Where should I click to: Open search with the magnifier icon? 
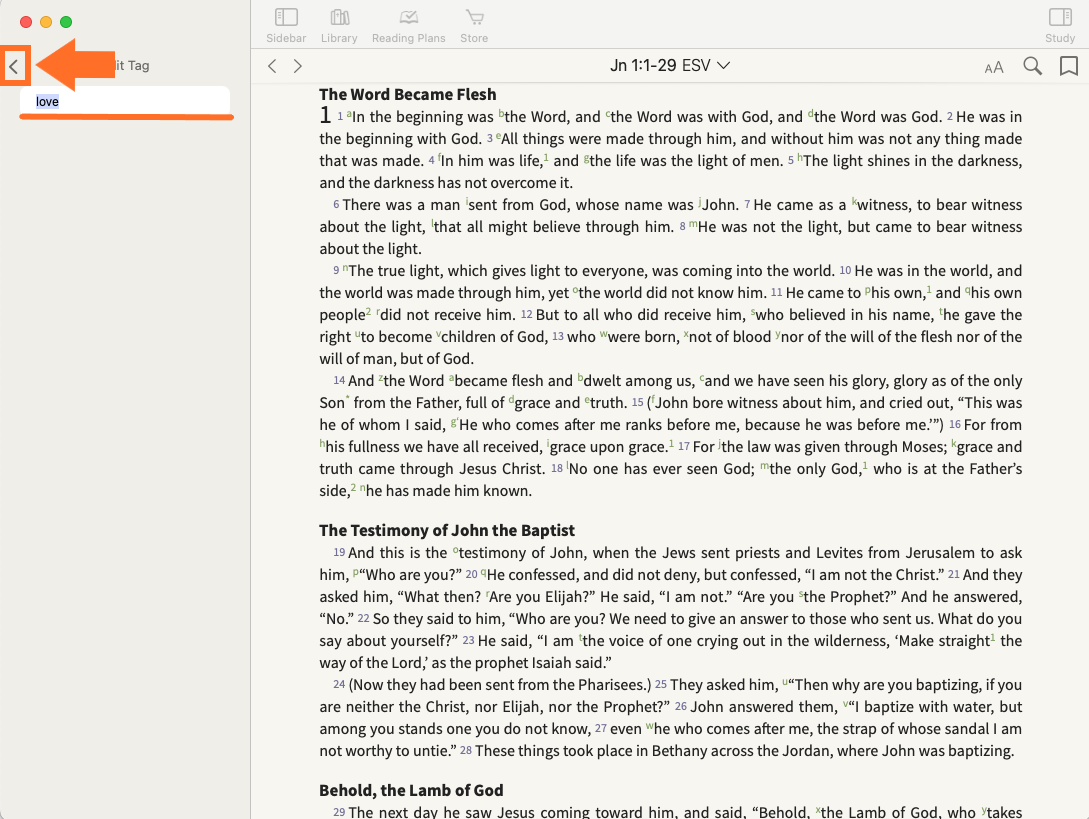click(1033, 66)
